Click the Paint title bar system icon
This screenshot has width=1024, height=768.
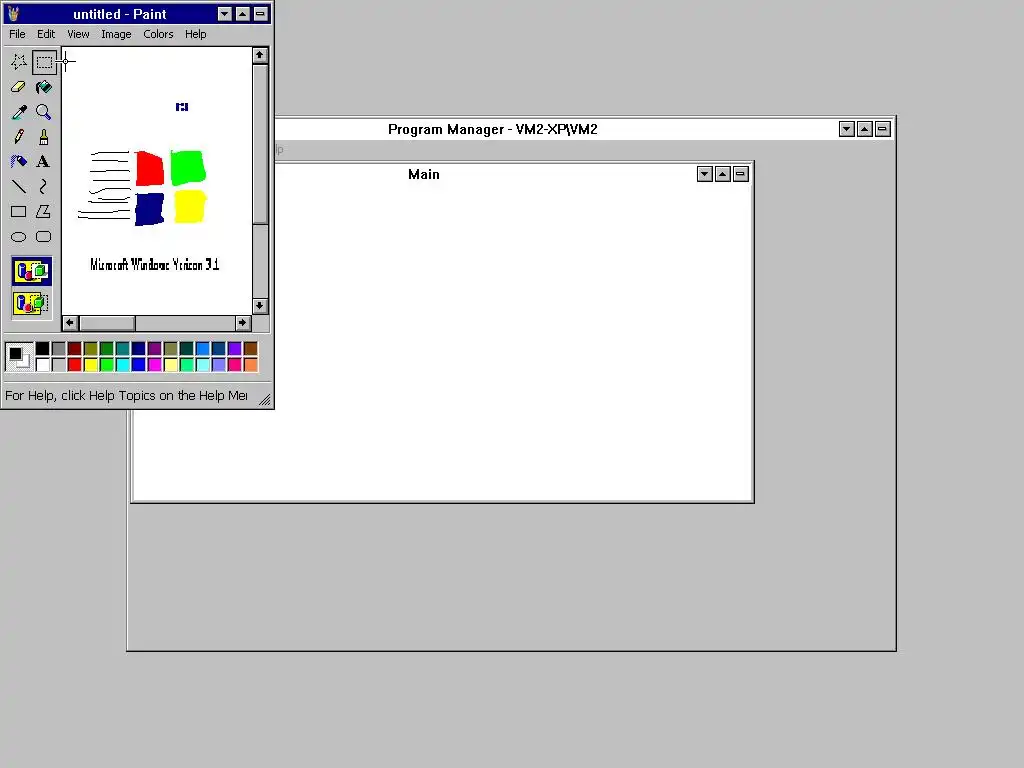[x=13, y=14]
